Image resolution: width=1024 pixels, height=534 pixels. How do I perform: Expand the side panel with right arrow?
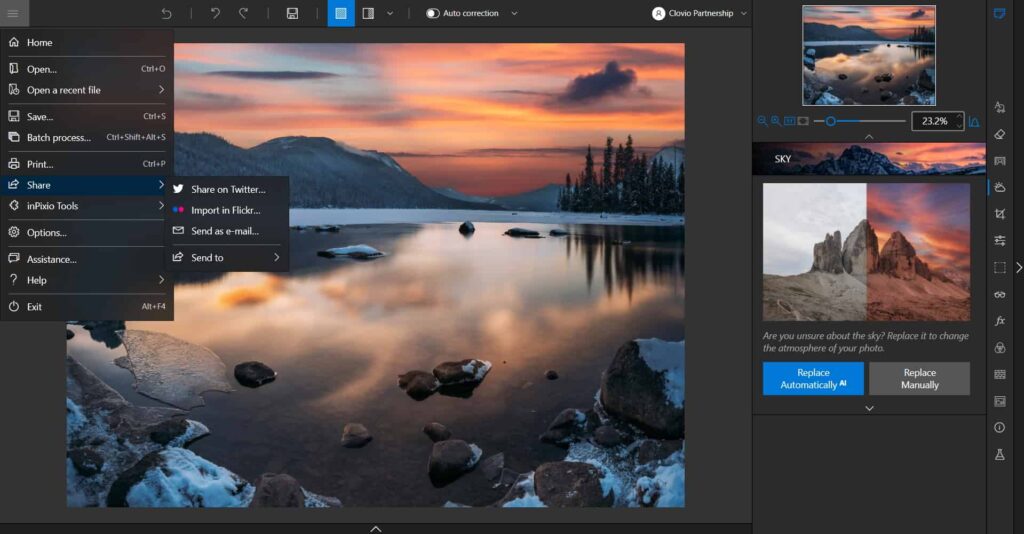1019,268
